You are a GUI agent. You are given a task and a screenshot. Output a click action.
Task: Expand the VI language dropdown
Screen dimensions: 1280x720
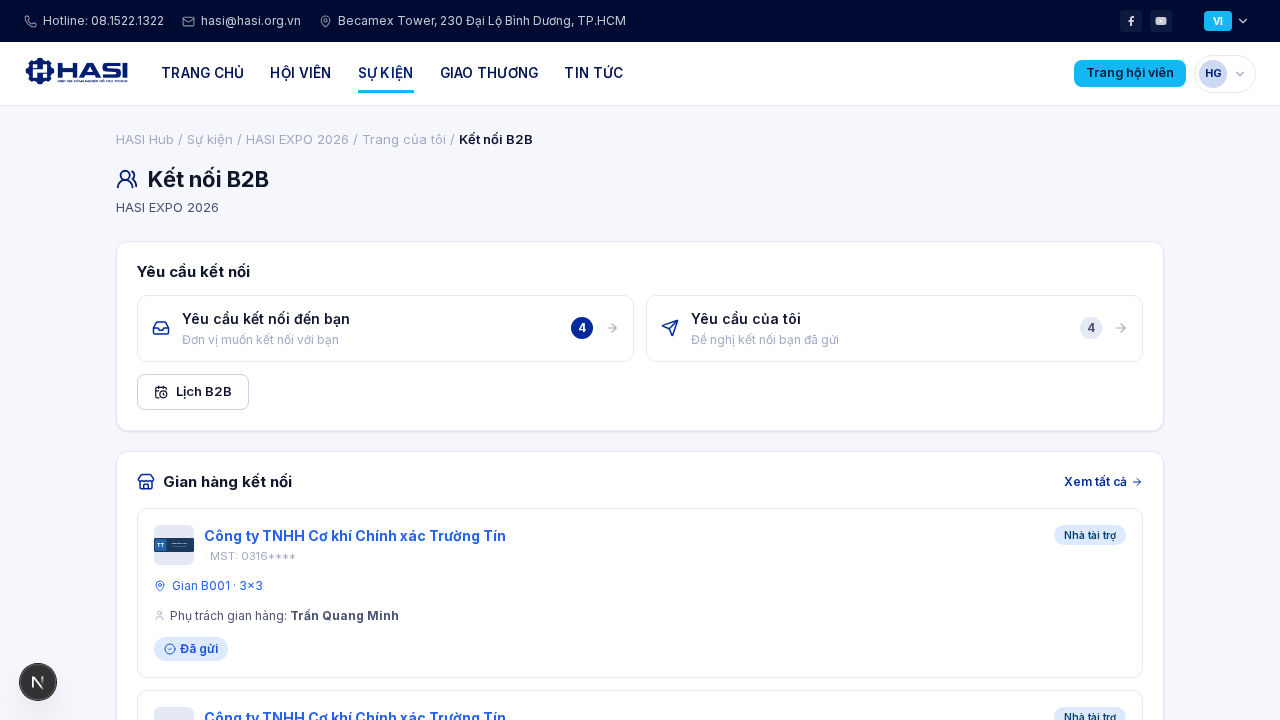[1226, 21]
